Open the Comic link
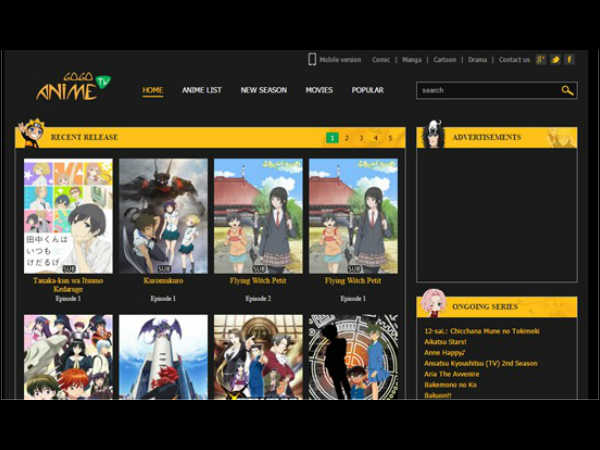 [381, 60]
